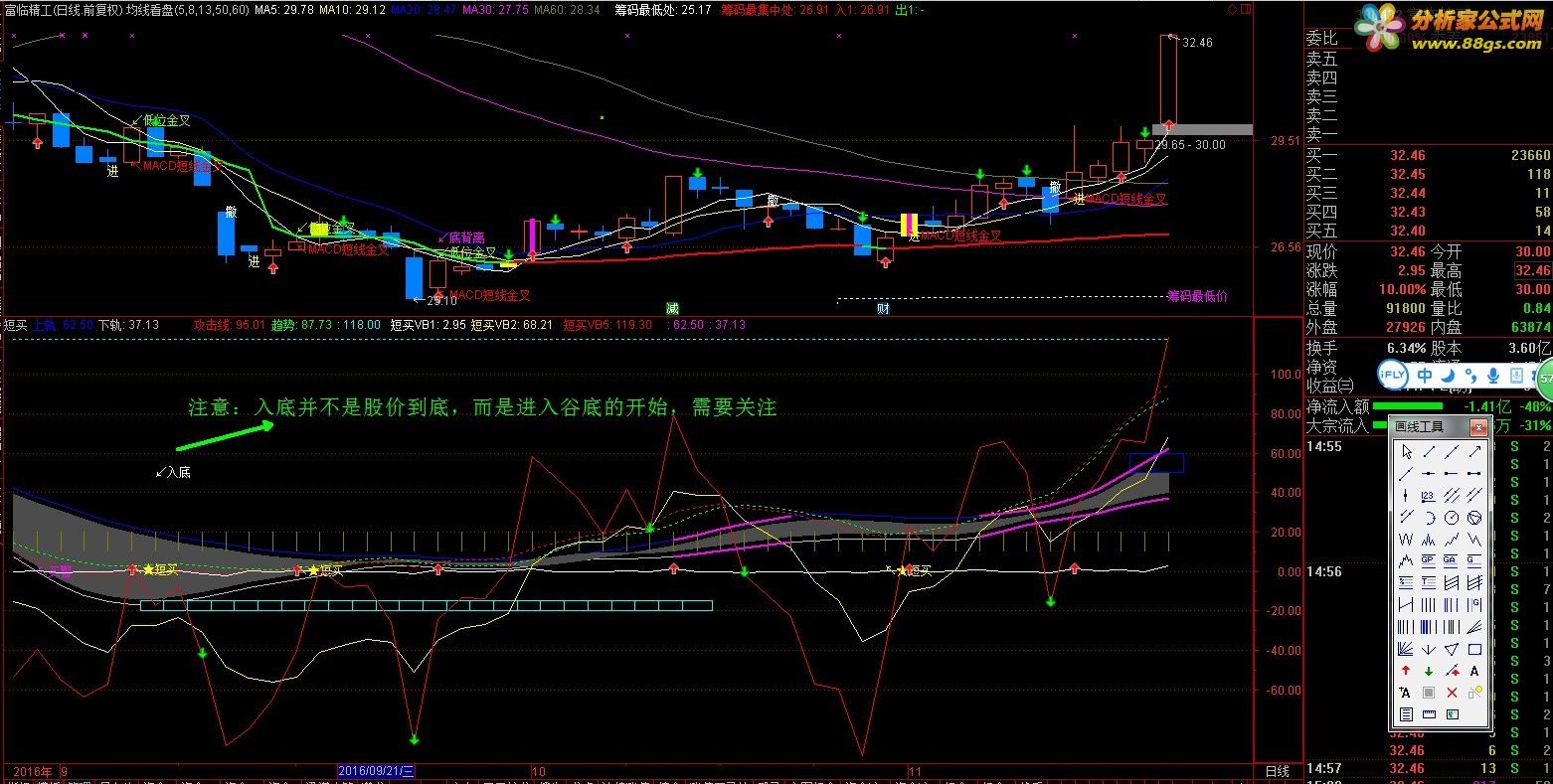Screen dimensions: 1553x784
Task: Click the 入底 annotation label
Action: (x=178, y=472)
